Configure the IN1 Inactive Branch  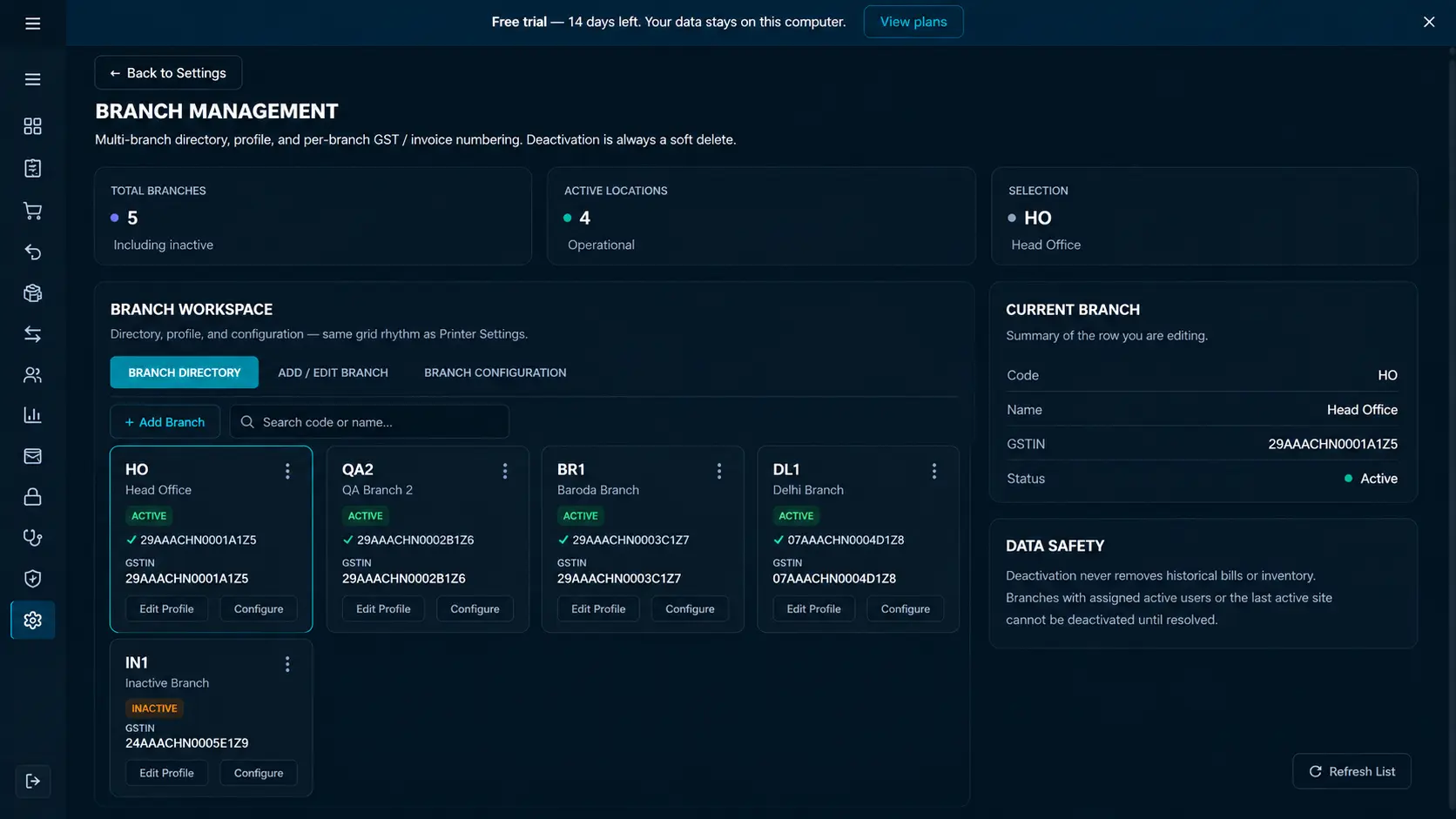coord(259,773)
